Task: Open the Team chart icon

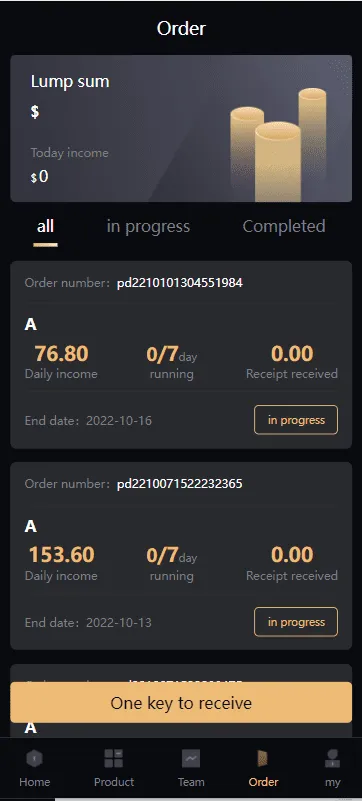Action: tap(191, 759)
